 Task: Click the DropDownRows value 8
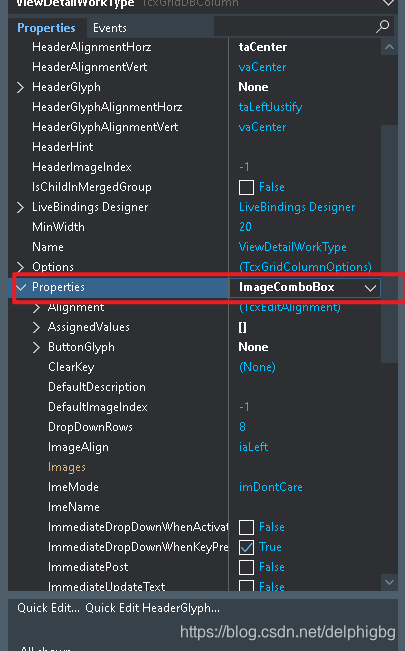(x=242, y=427)
